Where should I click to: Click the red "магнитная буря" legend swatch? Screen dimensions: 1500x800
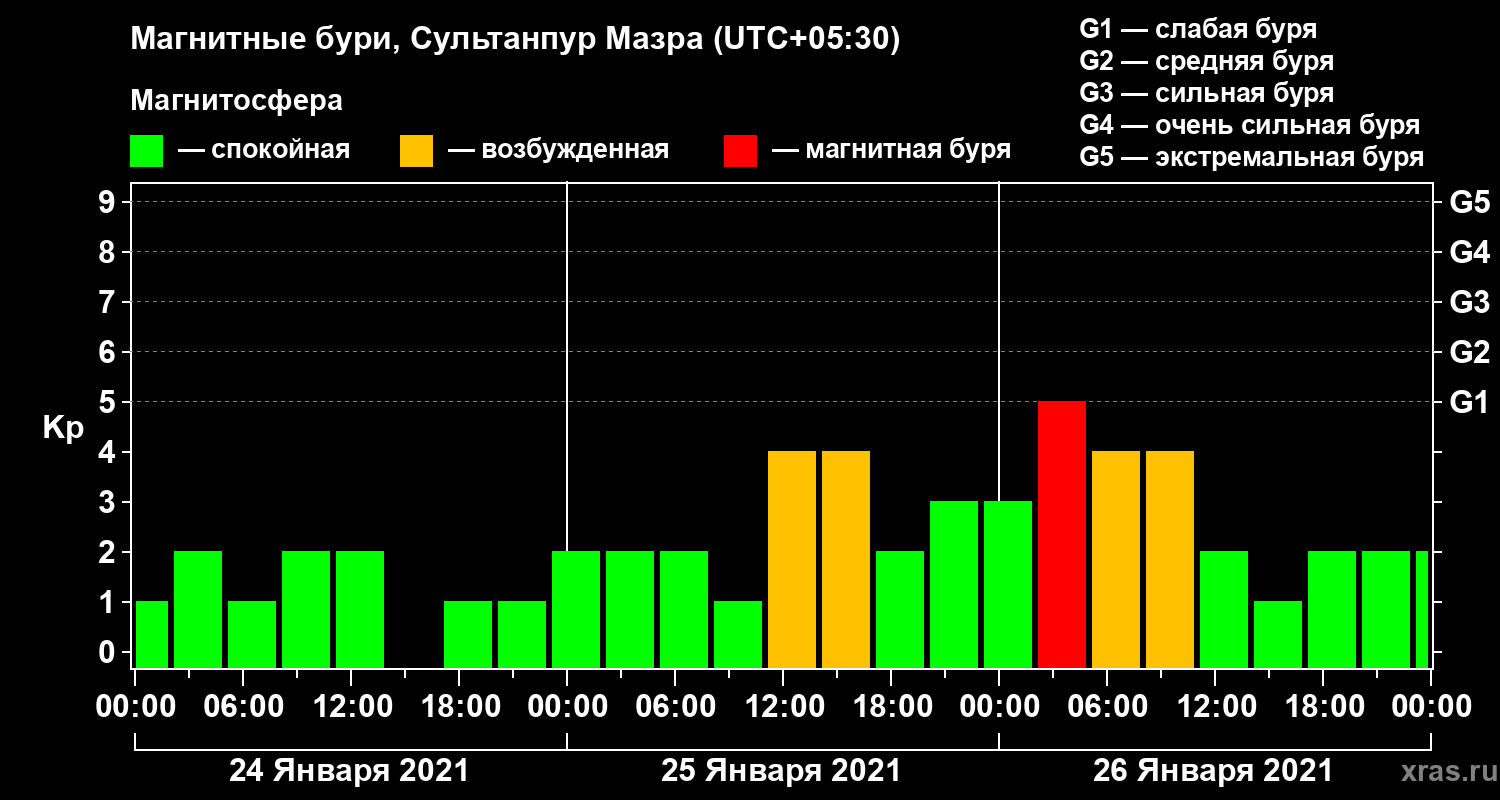tap(740, 151)
